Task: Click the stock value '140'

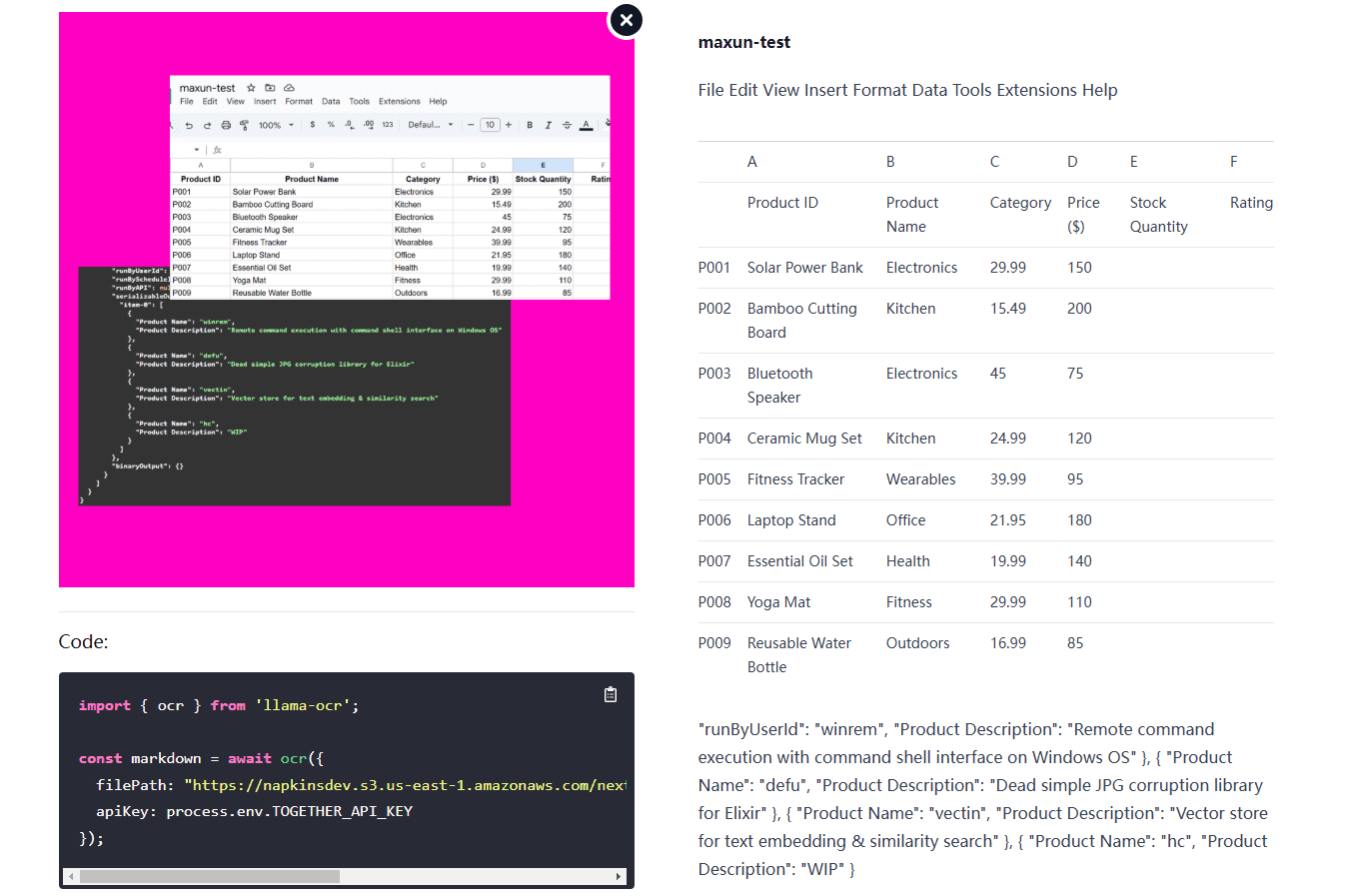Action: coord(1079,561)
